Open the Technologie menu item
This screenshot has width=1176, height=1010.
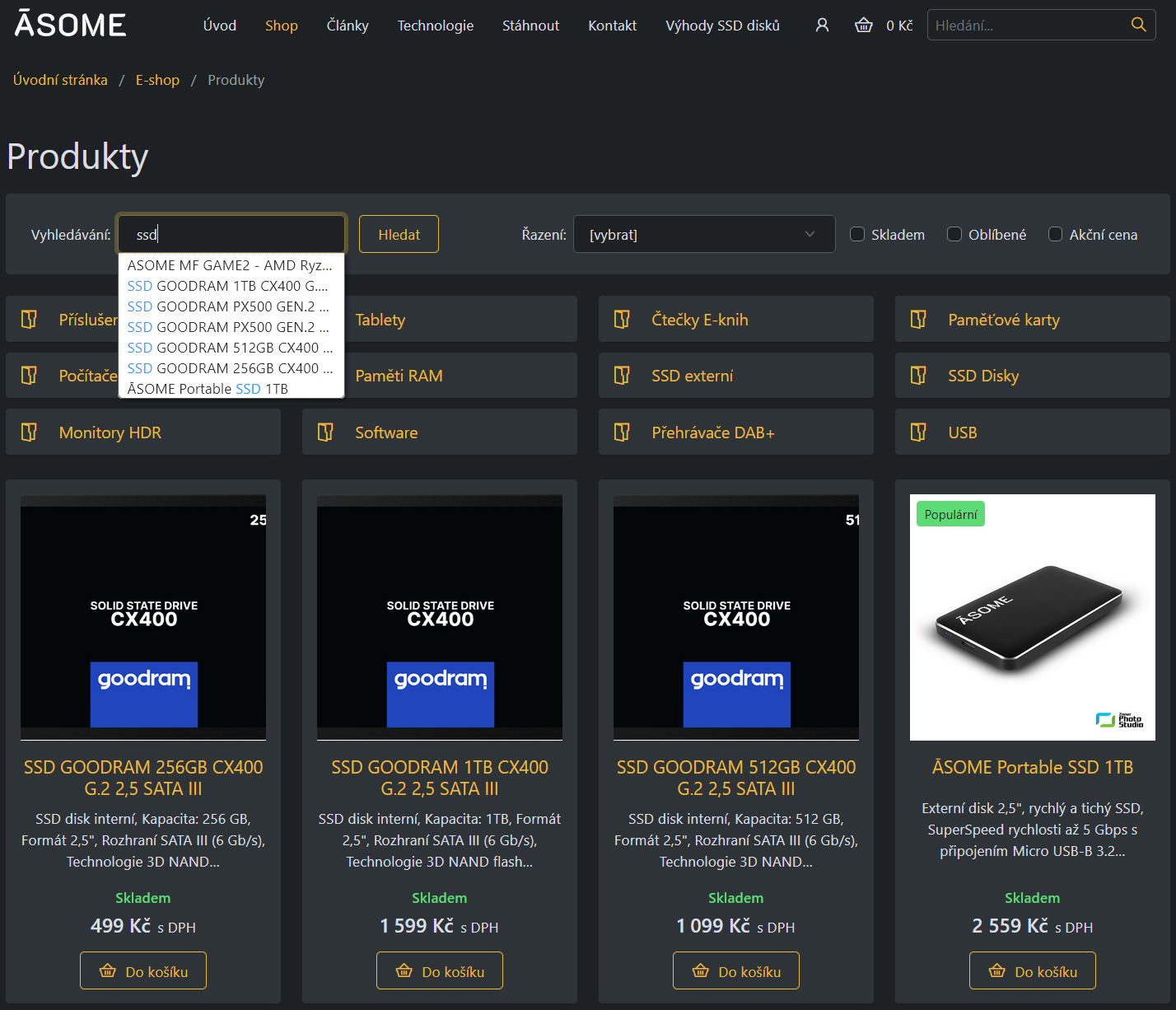point(435,26)
